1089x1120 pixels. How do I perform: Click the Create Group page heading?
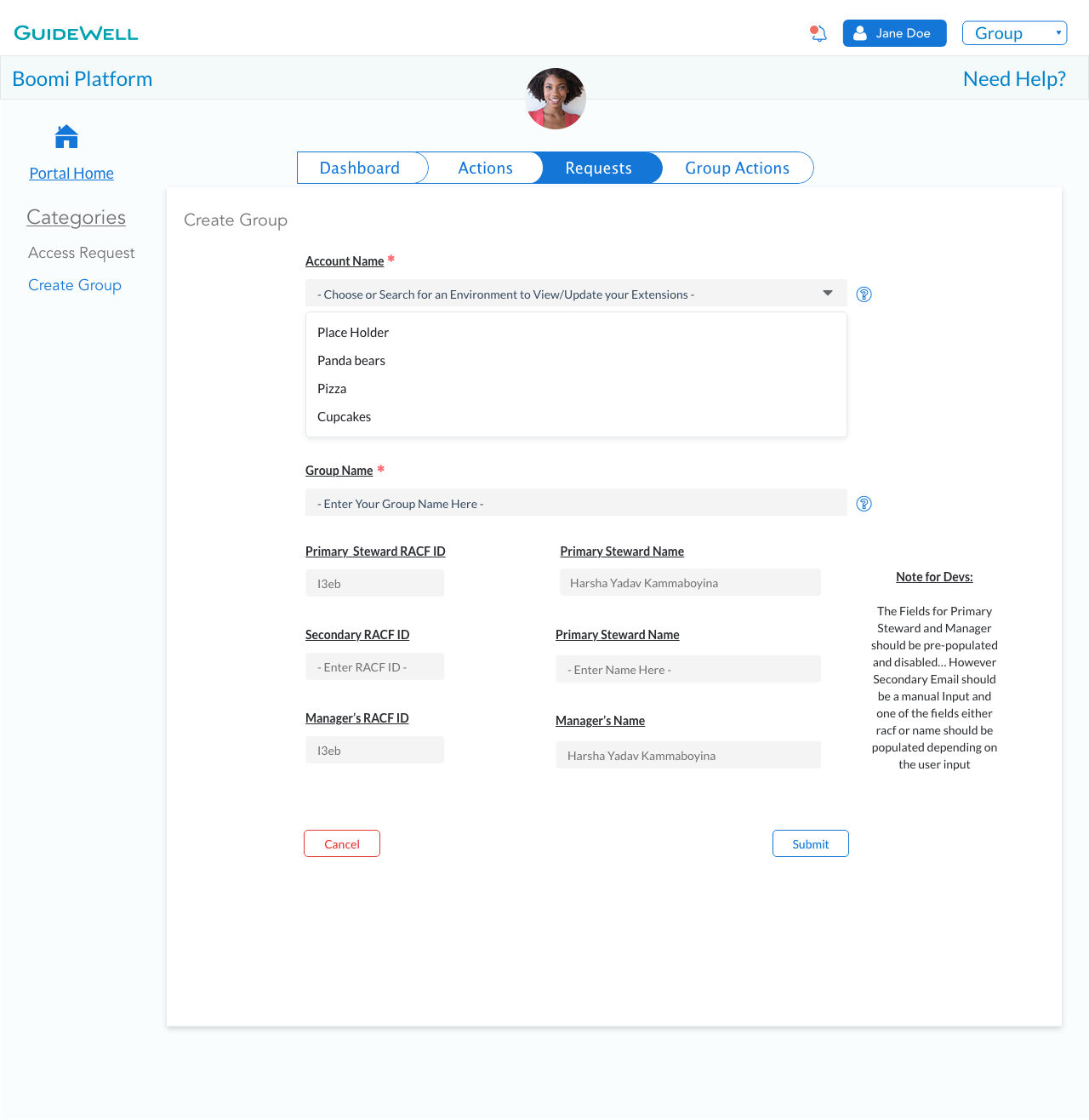point(236,220)
